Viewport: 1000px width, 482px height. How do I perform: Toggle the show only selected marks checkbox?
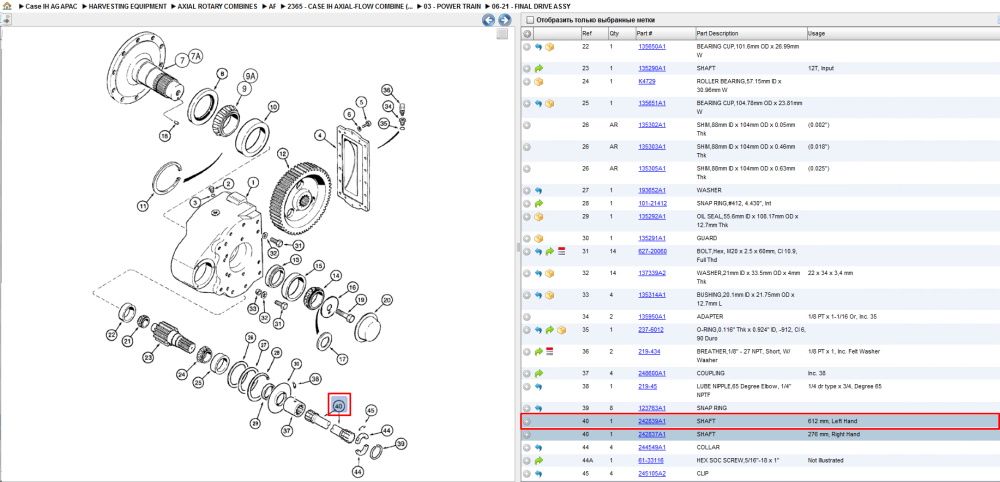pos(529,20)
